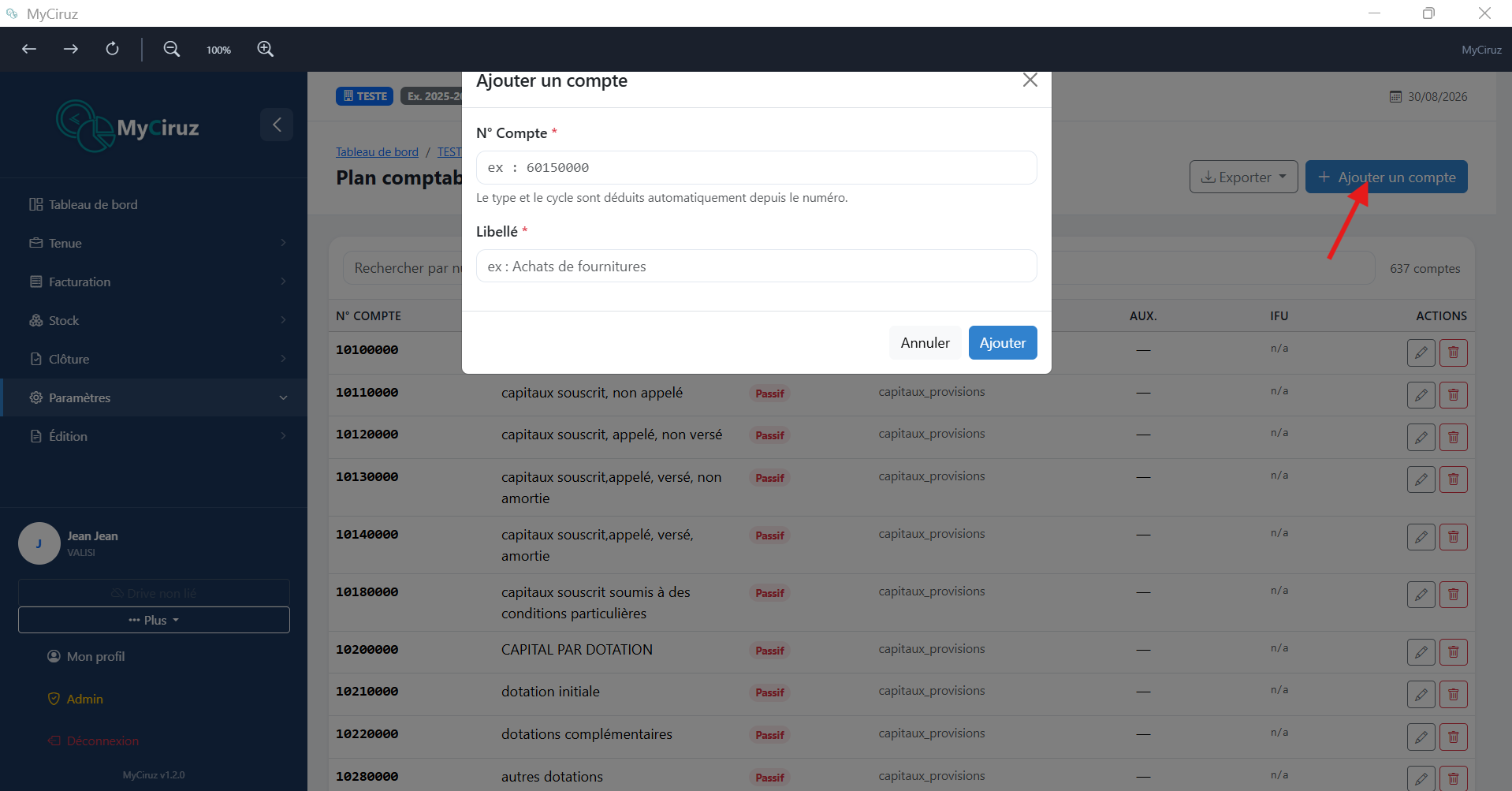
Task: Open the Admin menu entry
Action: point(76,699)
